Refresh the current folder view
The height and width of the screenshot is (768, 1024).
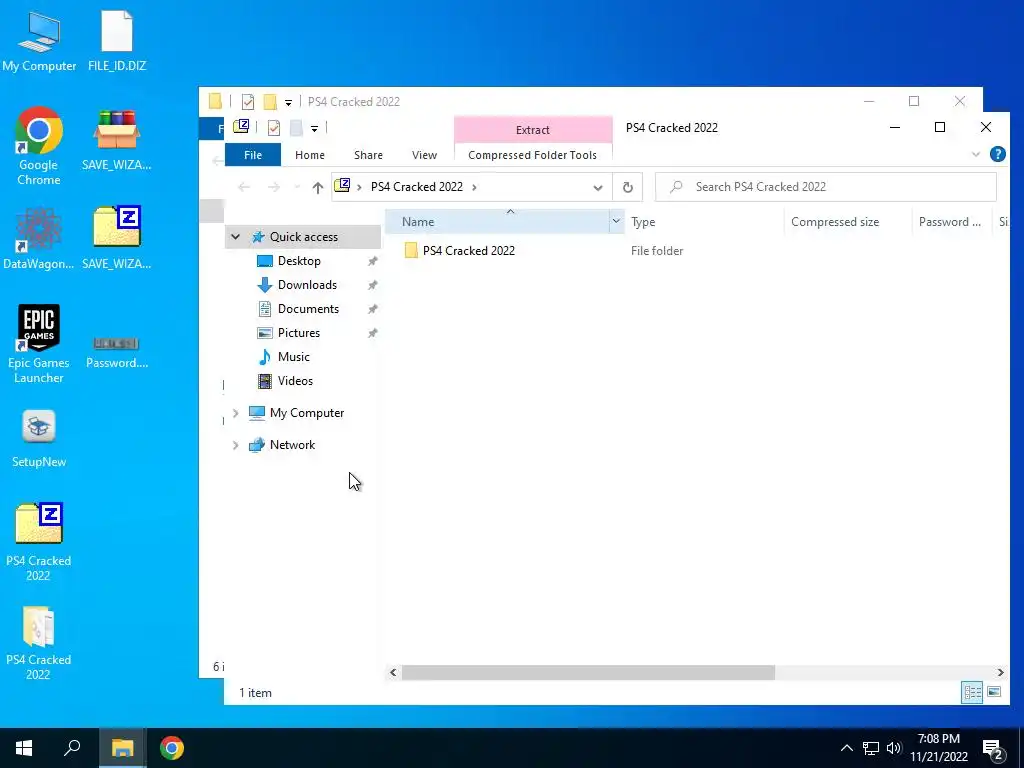click(x=628, y=187)
